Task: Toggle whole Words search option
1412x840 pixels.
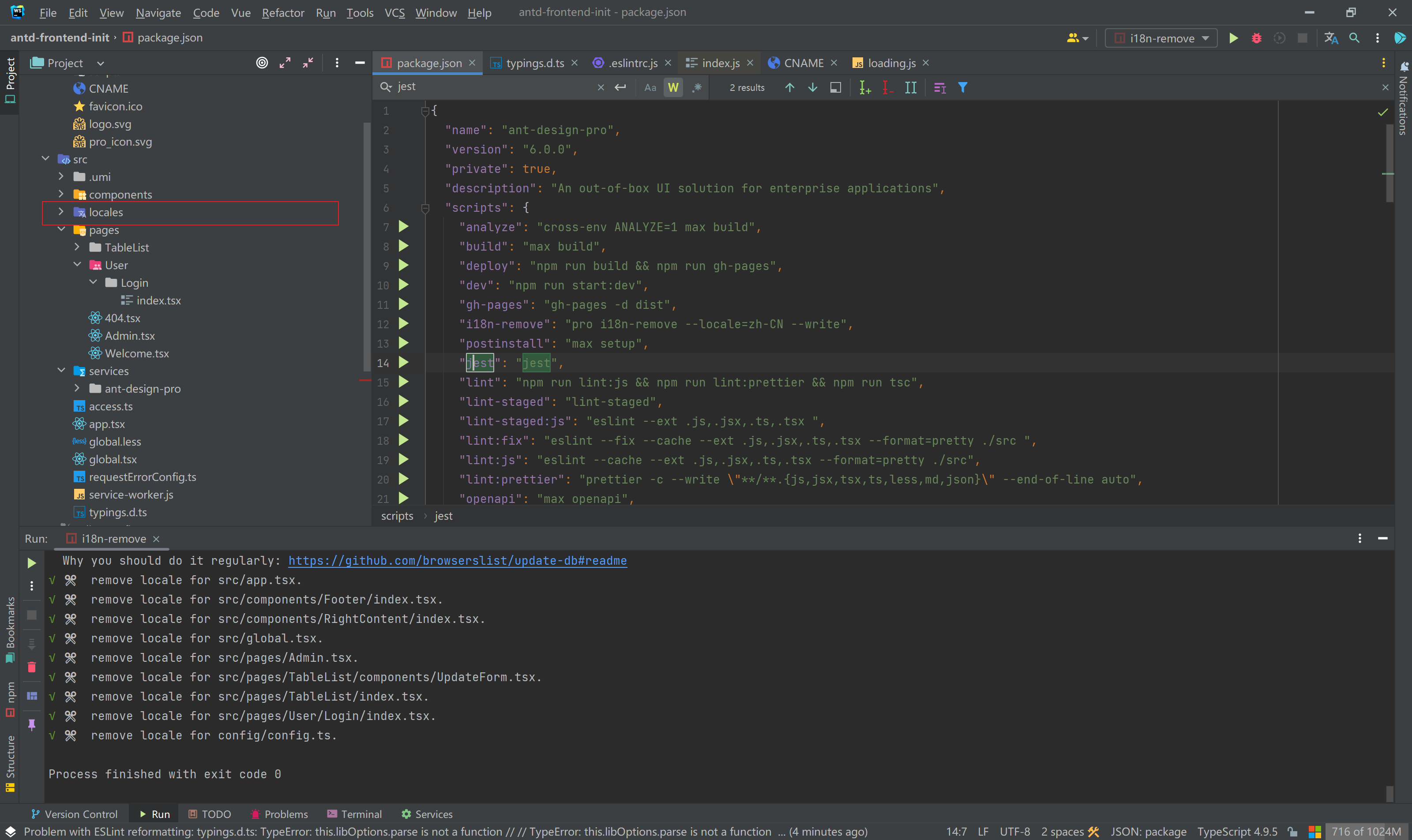Action: tap(672, 87)
